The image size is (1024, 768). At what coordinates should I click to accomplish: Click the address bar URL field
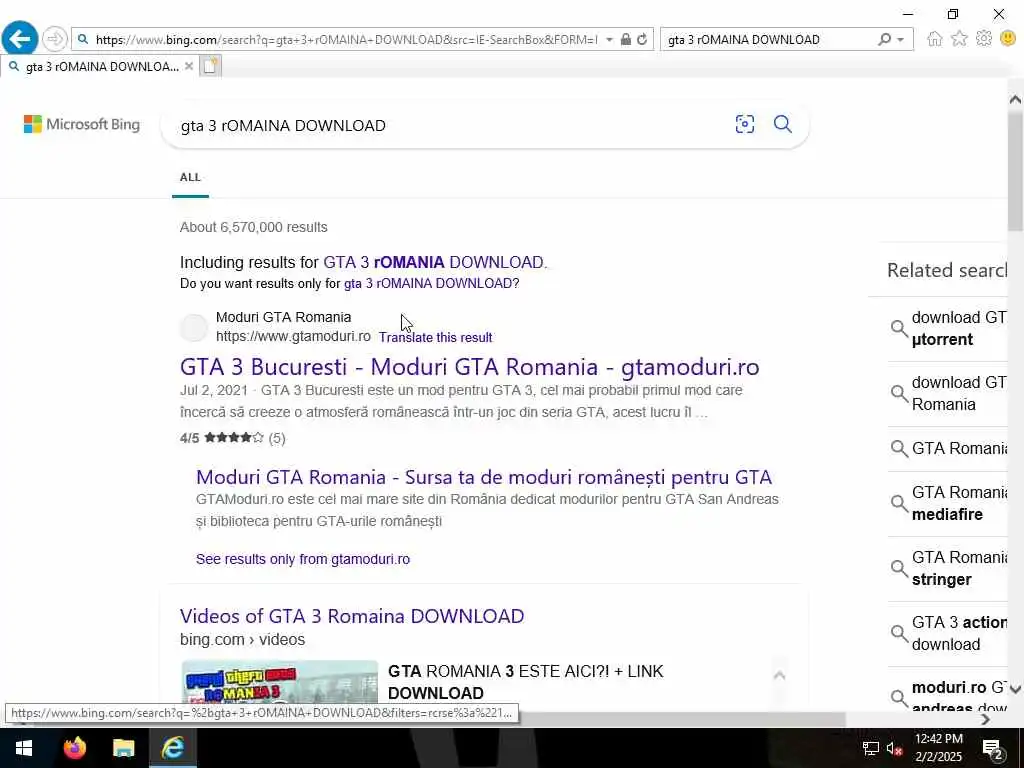[346, 39]
